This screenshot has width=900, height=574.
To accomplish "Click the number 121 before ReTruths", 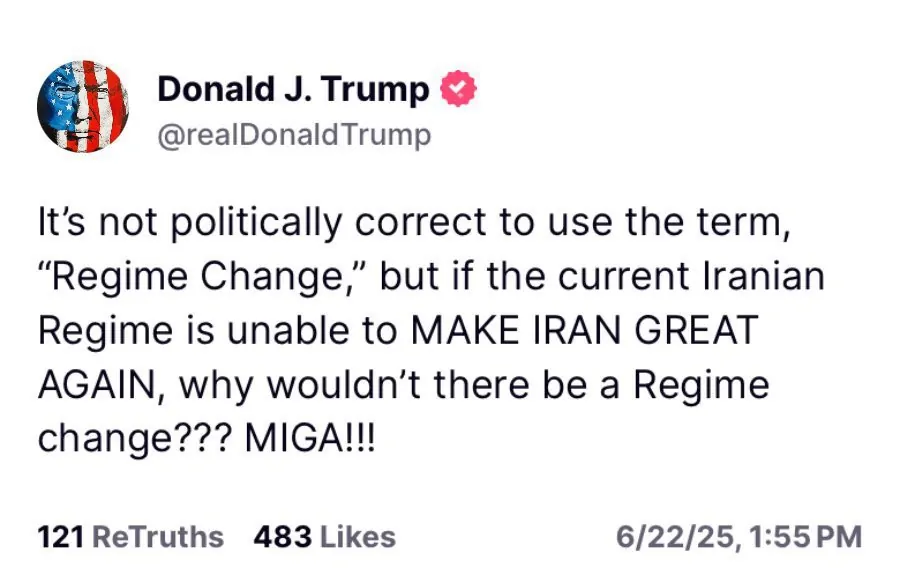I will tap(59, 537).
